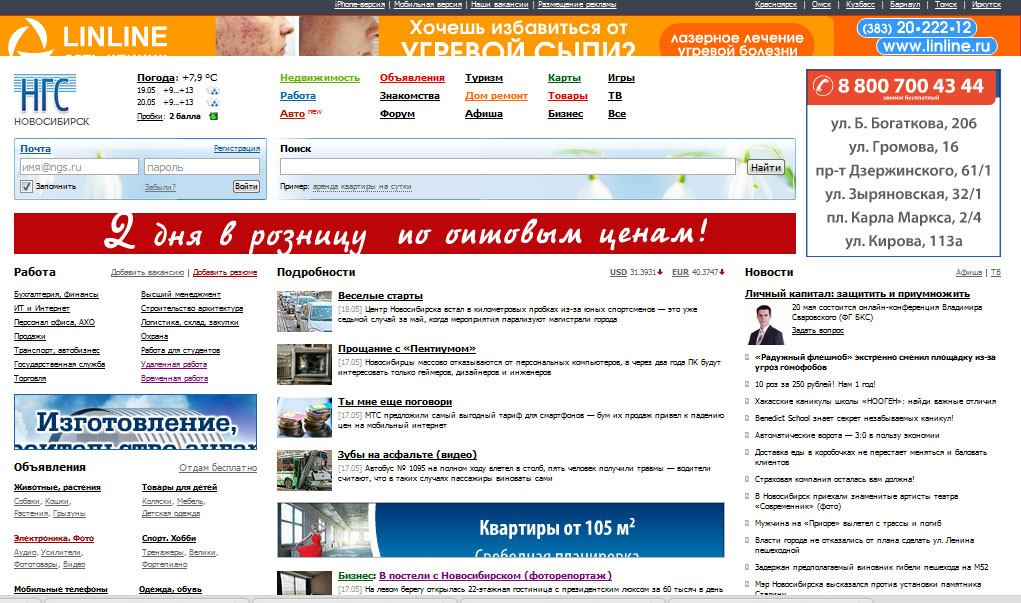Toggle the Запомнить checkbox
This screenshot has width=1021, height=603.
26,186
